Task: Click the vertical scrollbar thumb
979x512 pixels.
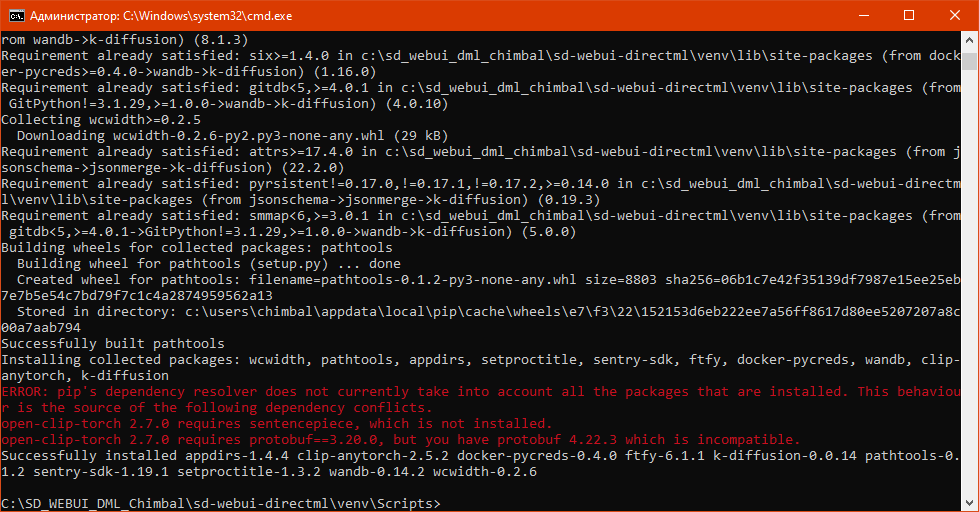Action: pyautogui.click(x=970, y=62)
